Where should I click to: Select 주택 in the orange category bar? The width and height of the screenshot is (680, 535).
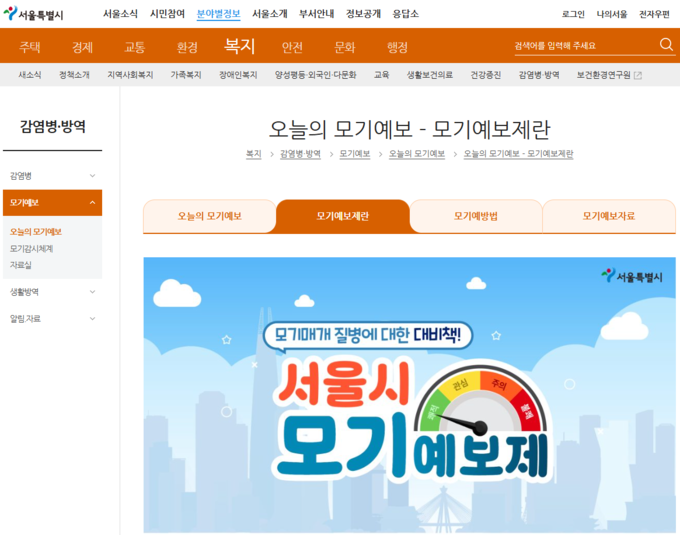[x=30, y=47]
